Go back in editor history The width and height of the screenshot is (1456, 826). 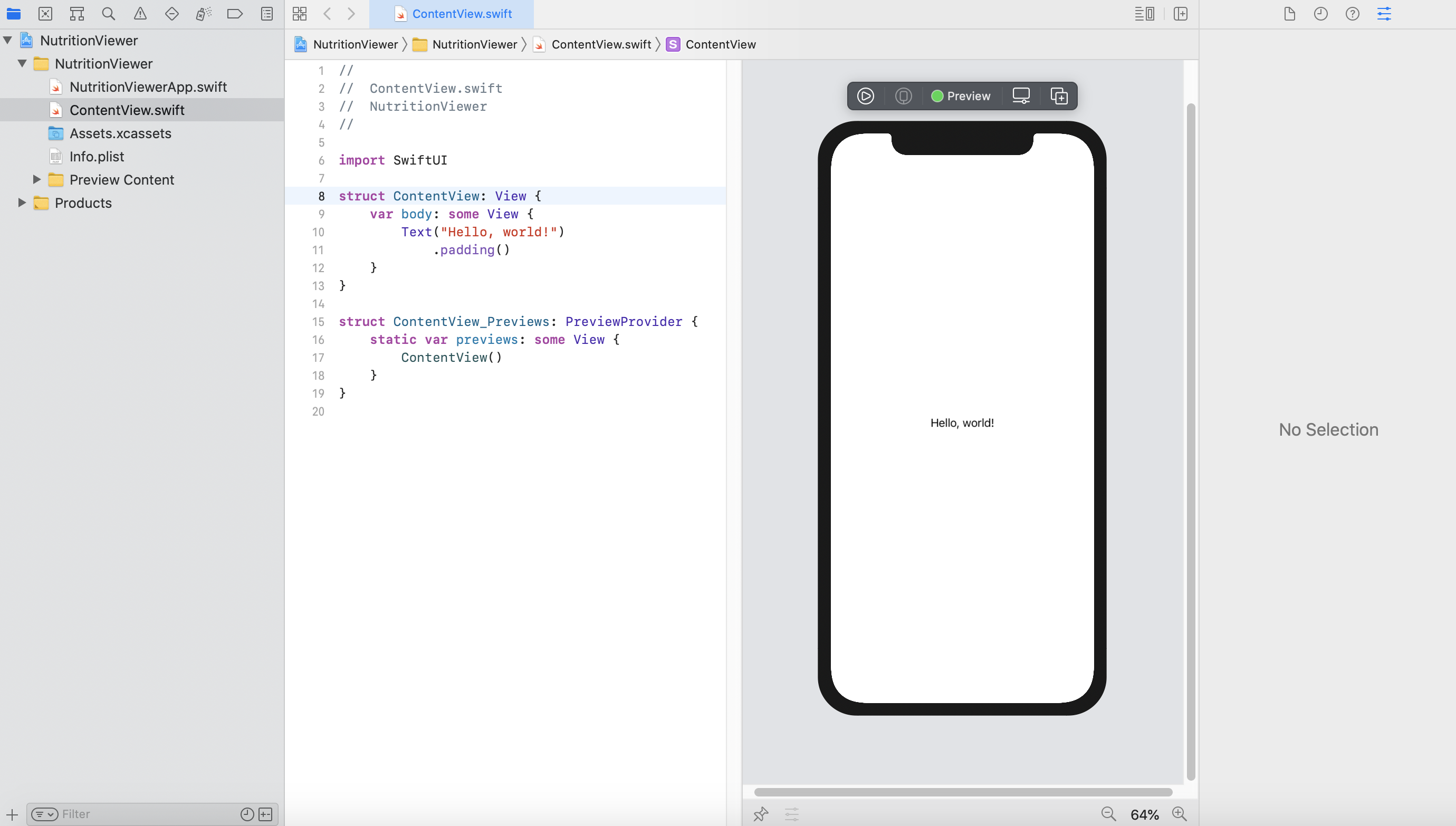(x=327, y=14)
